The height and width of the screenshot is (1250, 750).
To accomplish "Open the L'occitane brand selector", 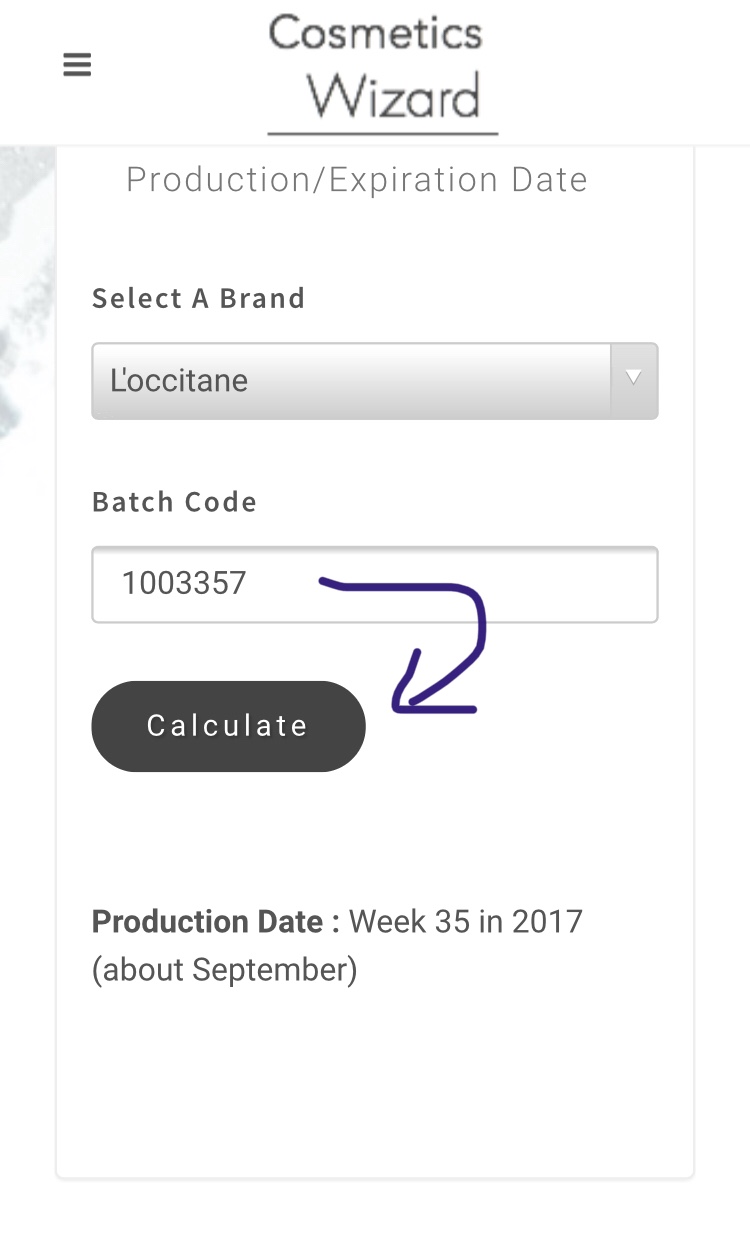I will point(375,380).
